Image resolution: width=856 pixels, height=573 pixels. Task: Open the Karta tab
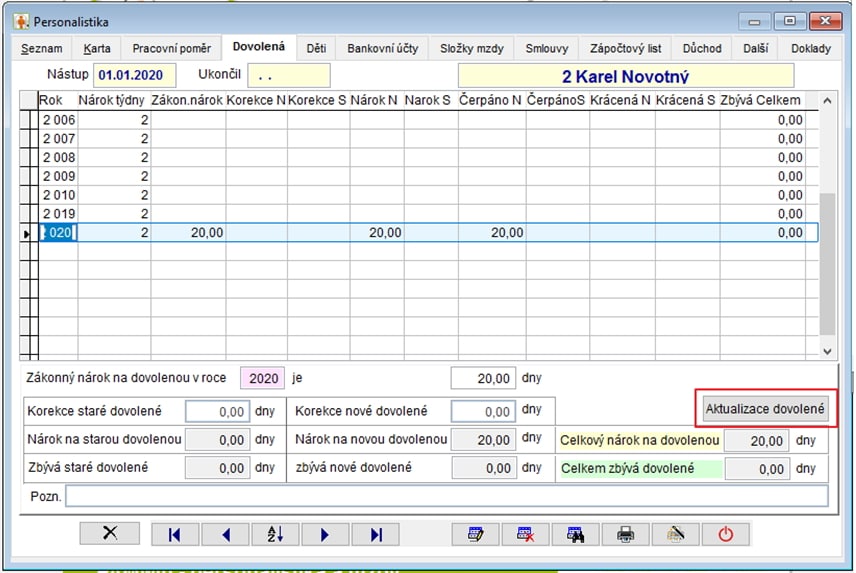(97, 49)
